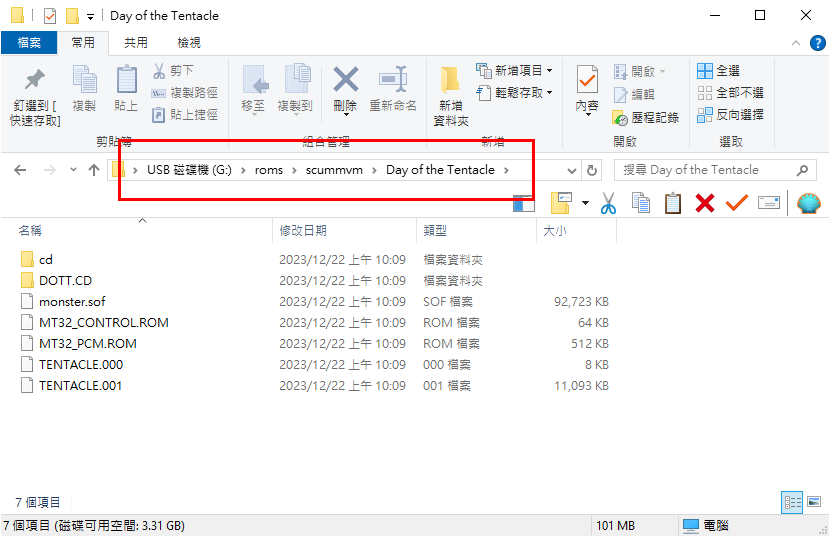Click Invert selection (反向選擇)
830x537 pixels.
click(730, 114)
